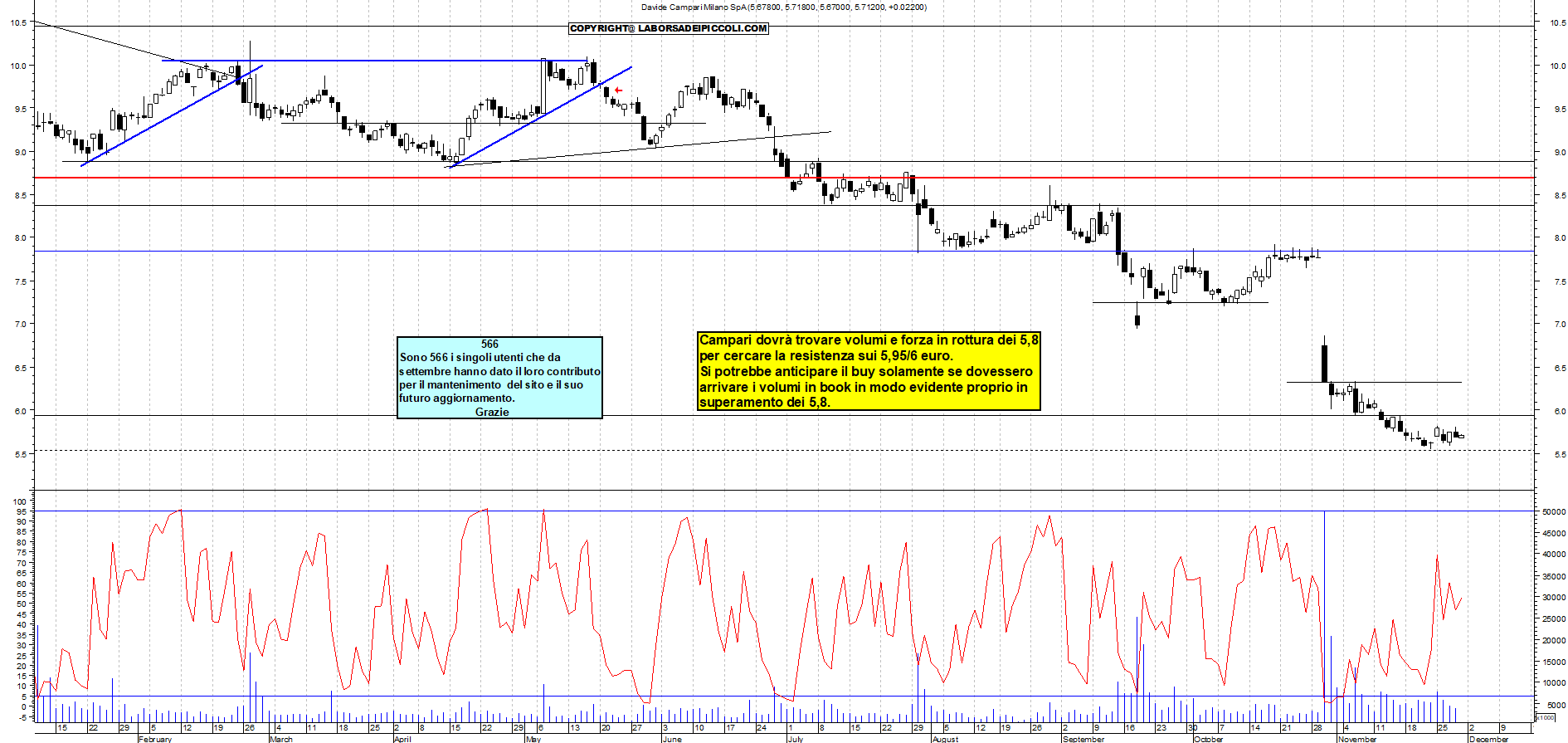
Task: Click the 5.5 label on the right price axis
Action: 1559,455
